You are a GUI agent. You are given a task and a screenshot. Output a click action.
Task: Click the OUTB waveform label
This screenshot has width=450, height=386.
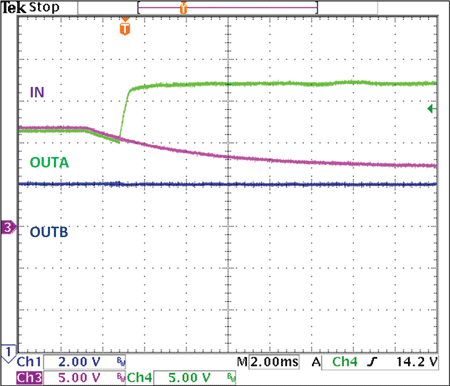[49, 232]
